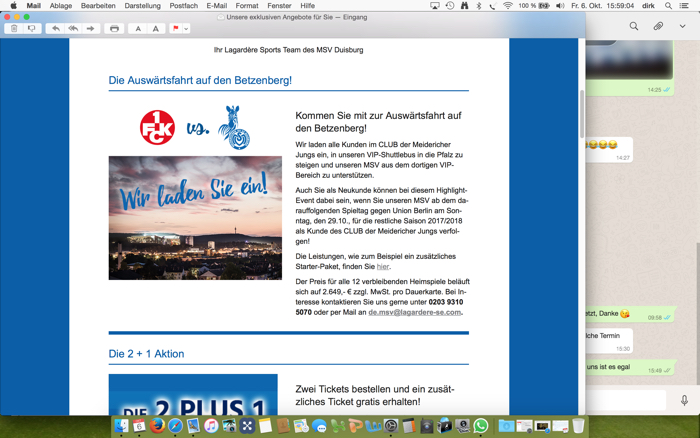Open WhatsApp from the Dock

[481, 426]
